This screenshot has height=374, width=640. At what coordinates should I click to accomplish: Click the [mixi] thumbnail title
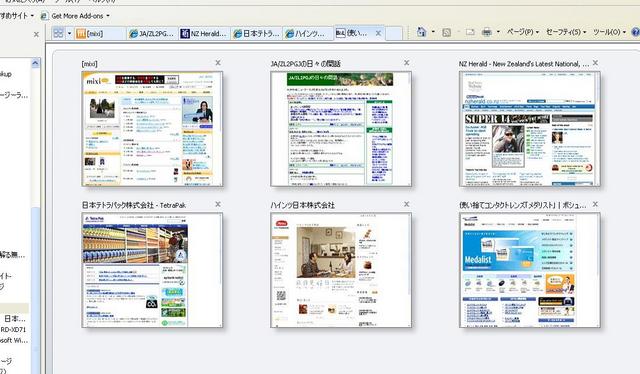(x=89, y=64)
